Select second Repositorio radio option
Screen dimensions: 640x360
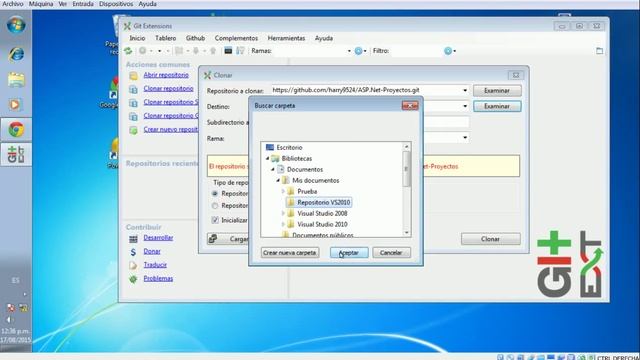coord(215,206)
